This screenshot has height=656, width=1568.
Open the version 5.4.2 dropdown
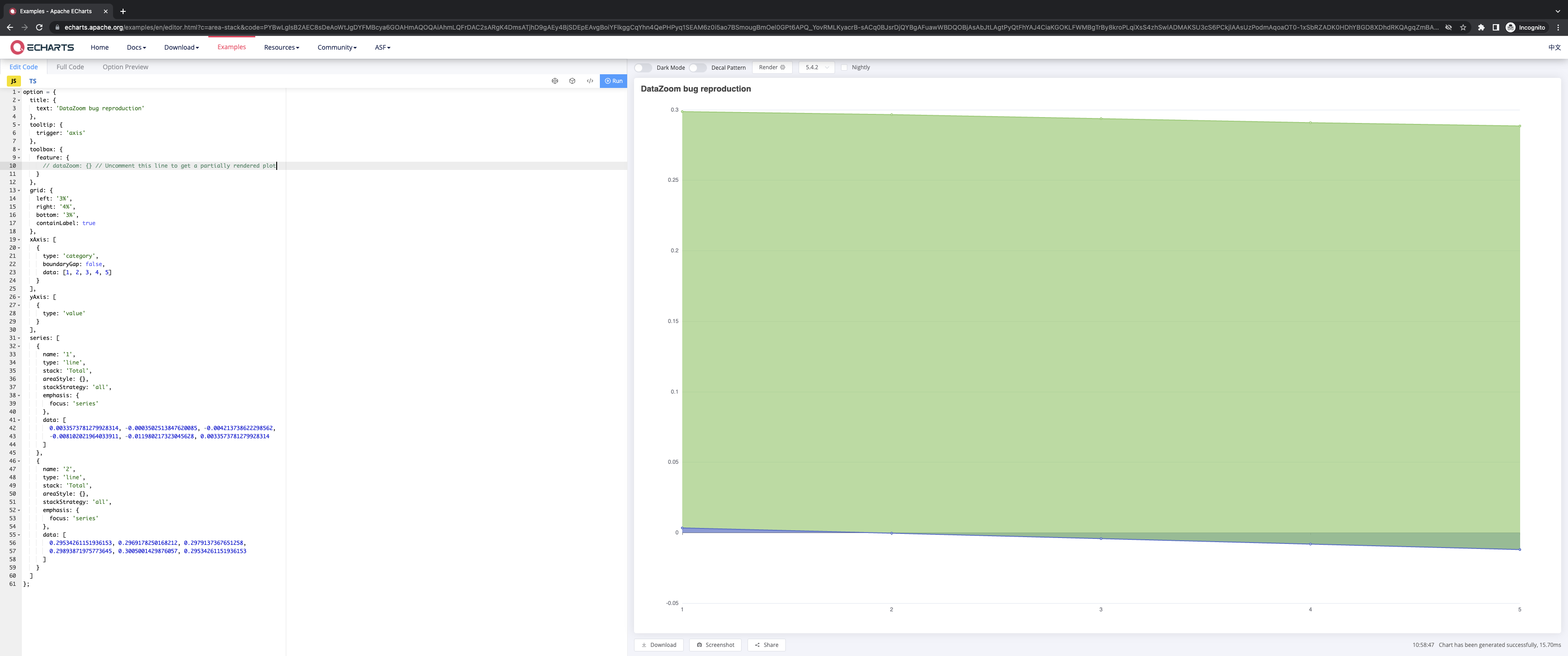pos(816,67)
